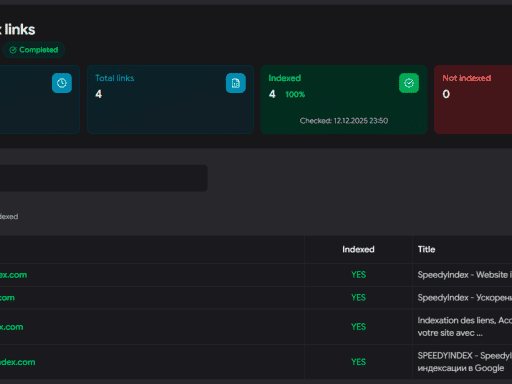This screenshot has width=512, height=384.
Task: Click the Not indexed count 0
Action: (x=446, y=94)
